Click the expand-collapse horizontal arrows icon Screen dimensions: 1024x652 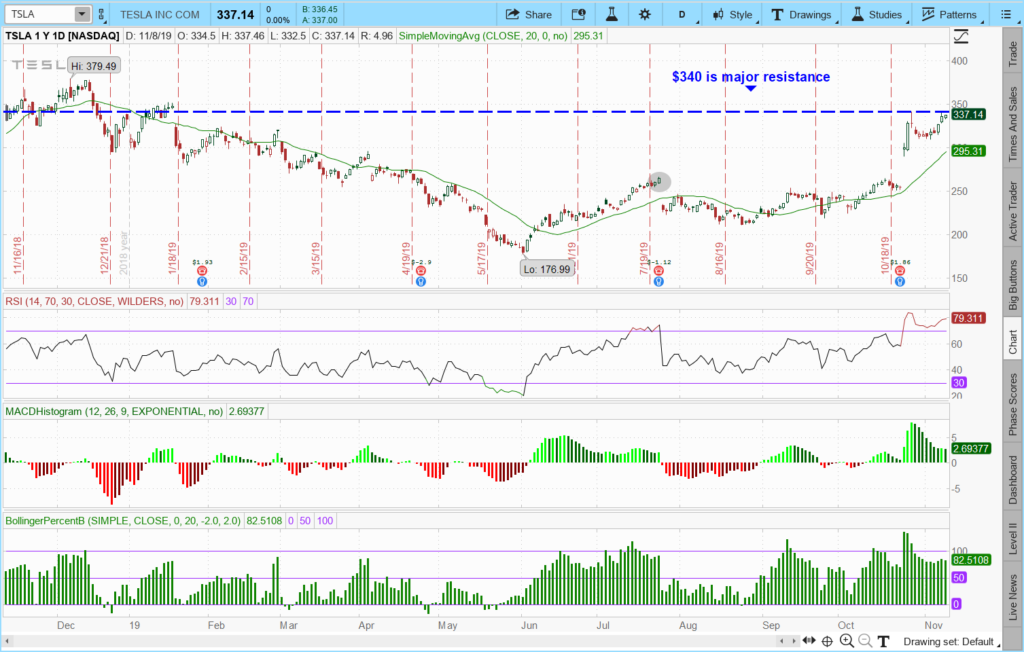point(808,641)
